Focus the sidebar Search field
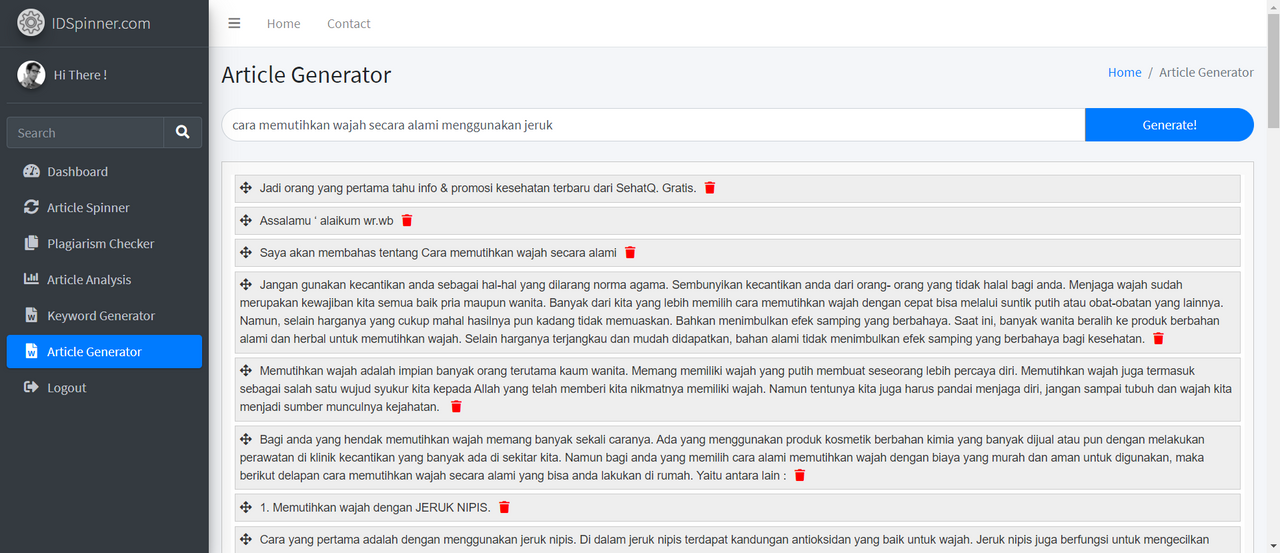The image size is (1280, 553). [x=85, y=132]
